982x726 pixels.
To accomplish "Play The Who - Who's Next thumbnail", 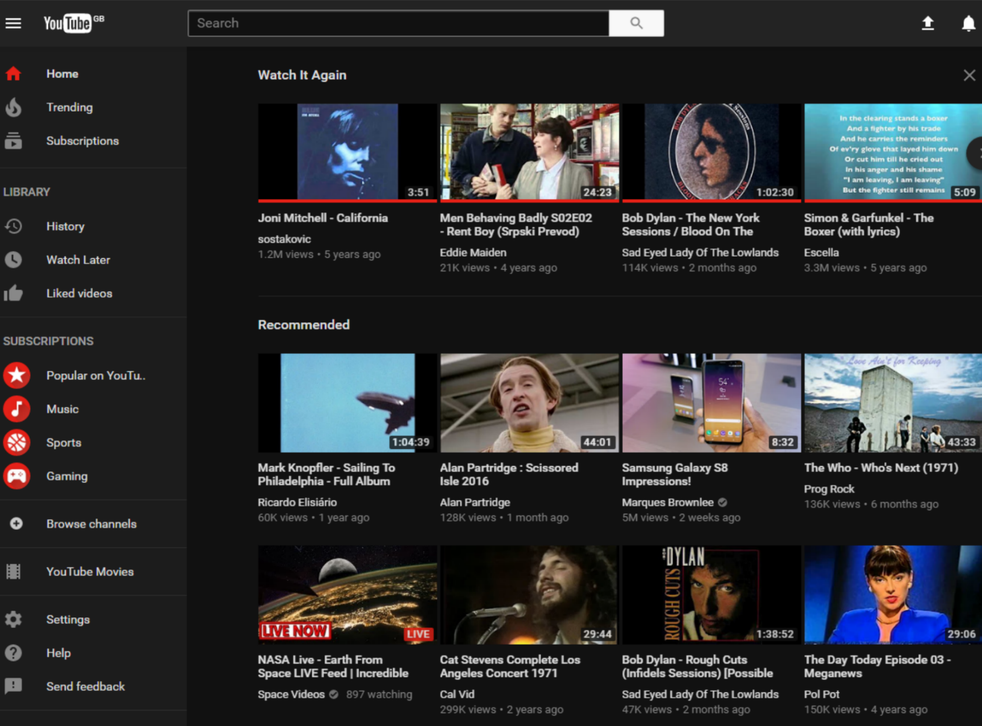I will 893,403.
